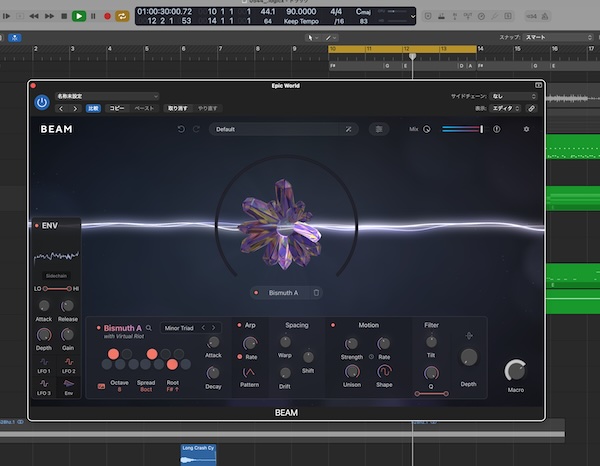Click the Pause button in transport

point(93,16)
